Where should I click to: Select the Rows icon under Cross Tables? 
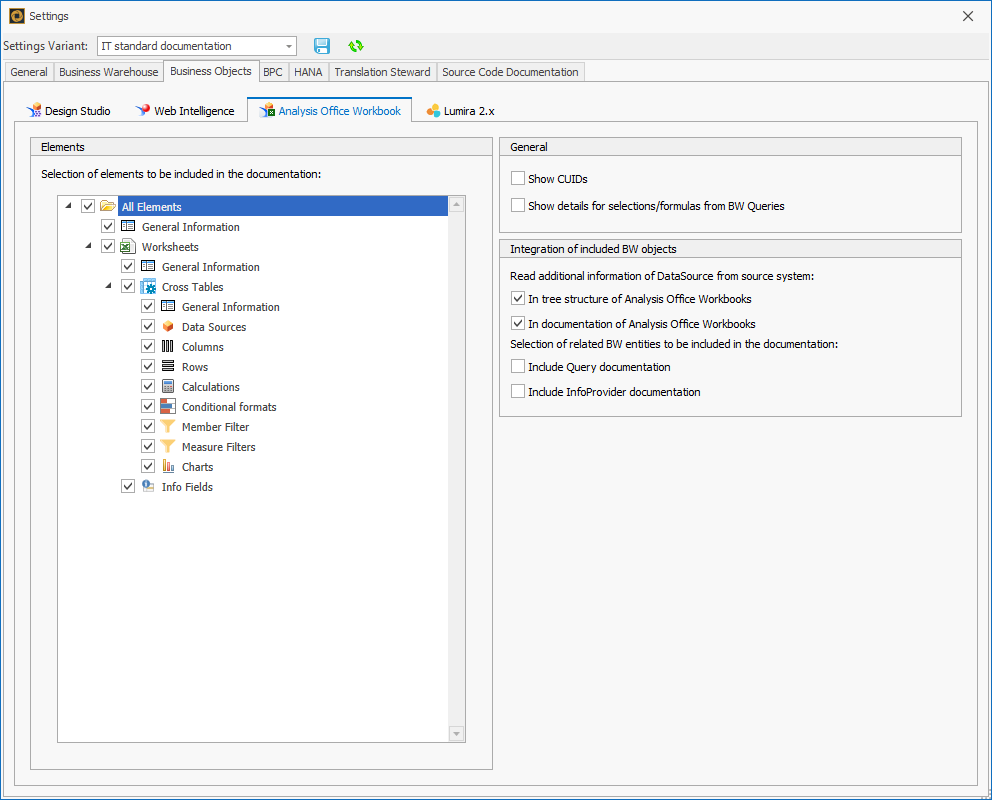167,366
